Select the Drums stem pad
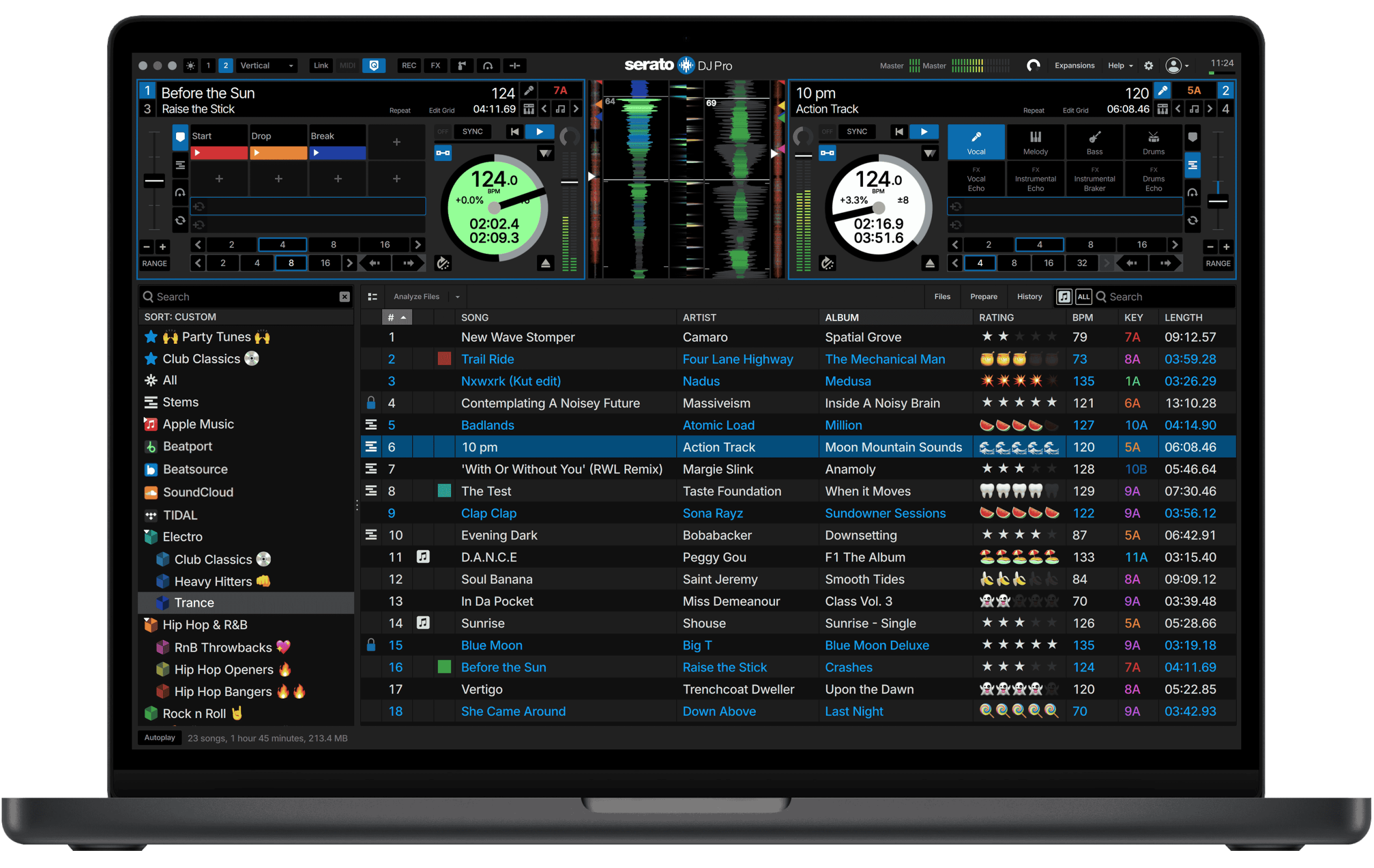This screenshot has height=868, width=1374. 1154,142
